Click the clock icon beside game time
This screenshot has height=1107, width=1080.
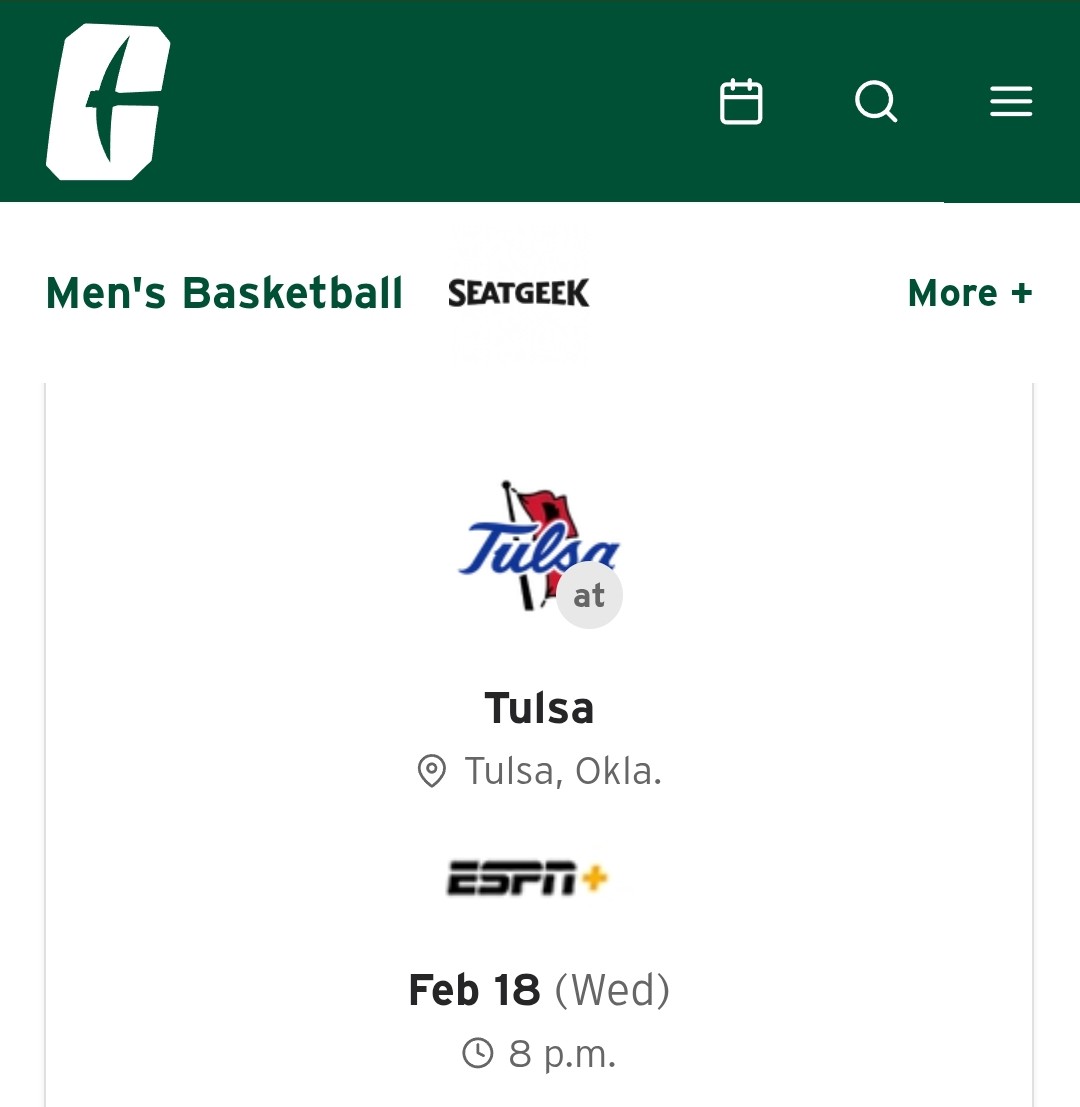point(478,1053)
